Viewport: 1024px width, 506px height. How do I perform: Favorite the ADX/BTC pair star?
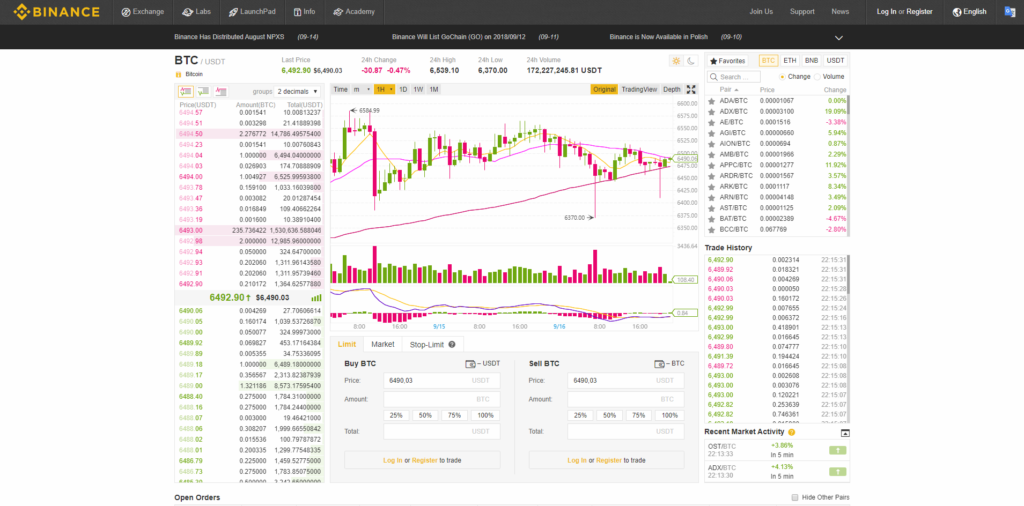click(711, 112)
